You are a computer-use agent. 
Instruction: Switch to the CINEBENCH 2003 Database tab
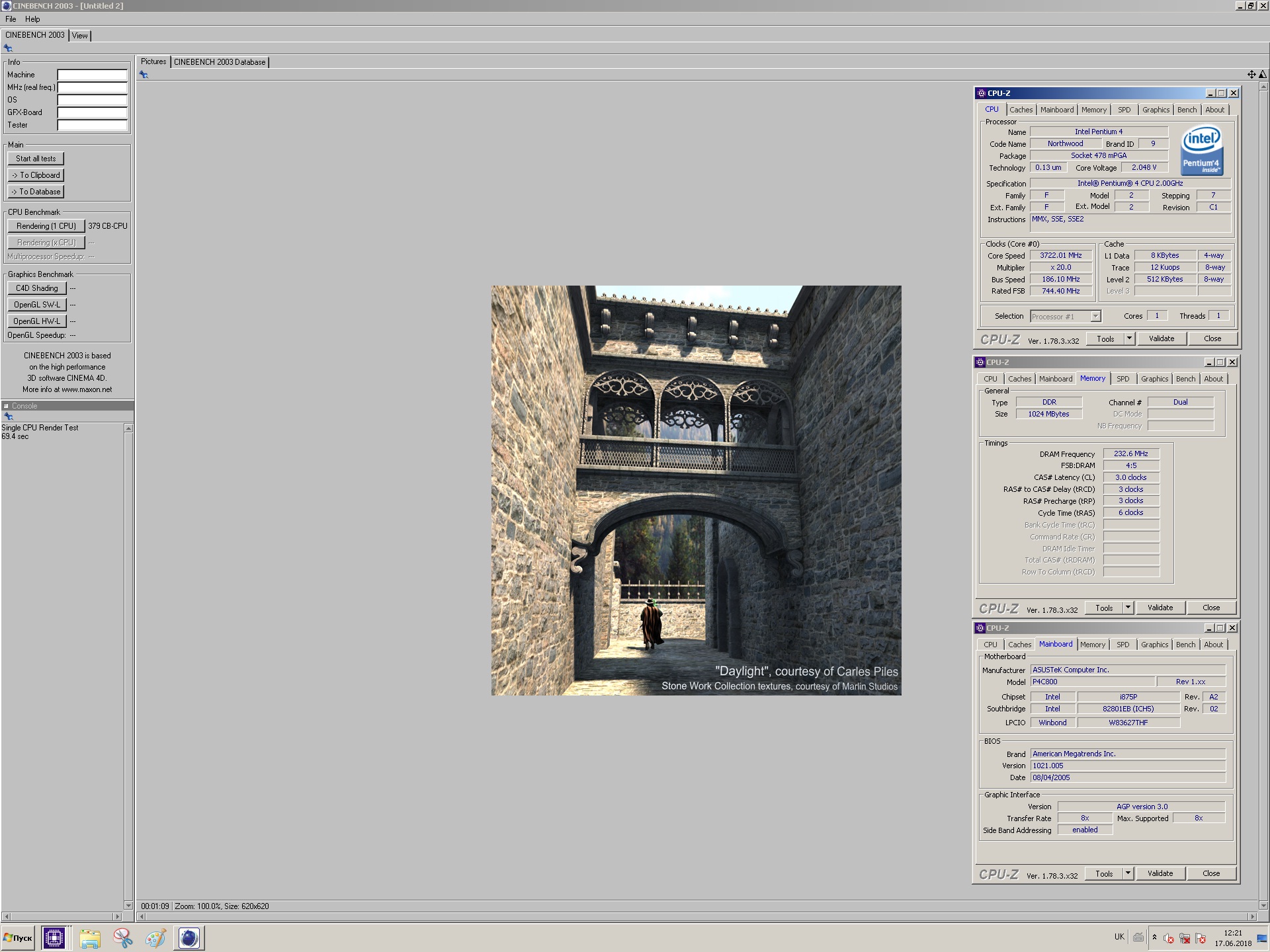[220, 62]
